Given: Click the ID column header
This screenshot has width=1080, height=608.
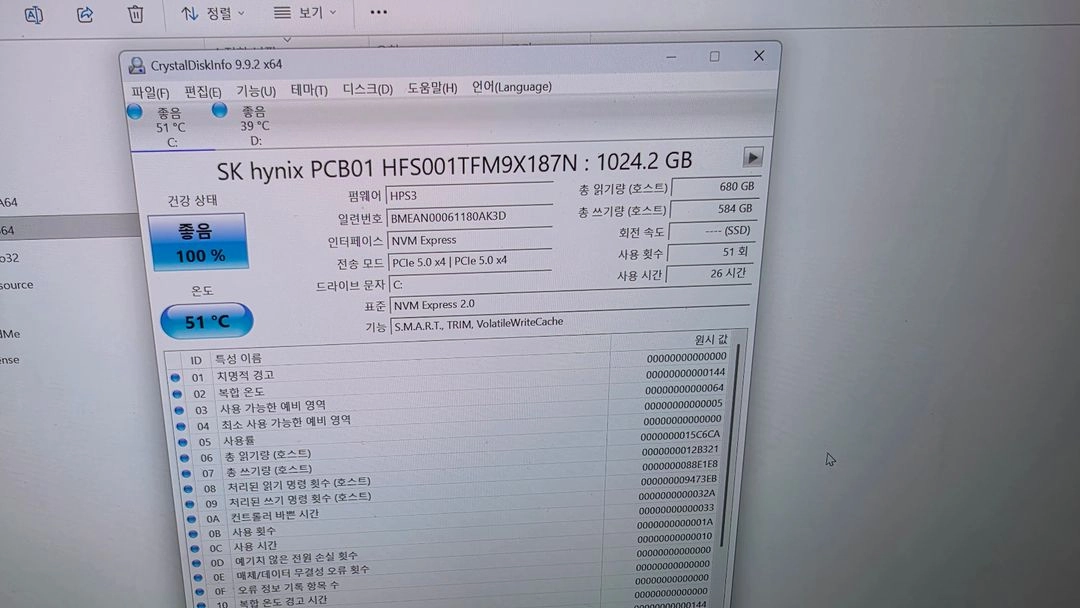Looking at the screenshot, I should click(x=196, y=360).
